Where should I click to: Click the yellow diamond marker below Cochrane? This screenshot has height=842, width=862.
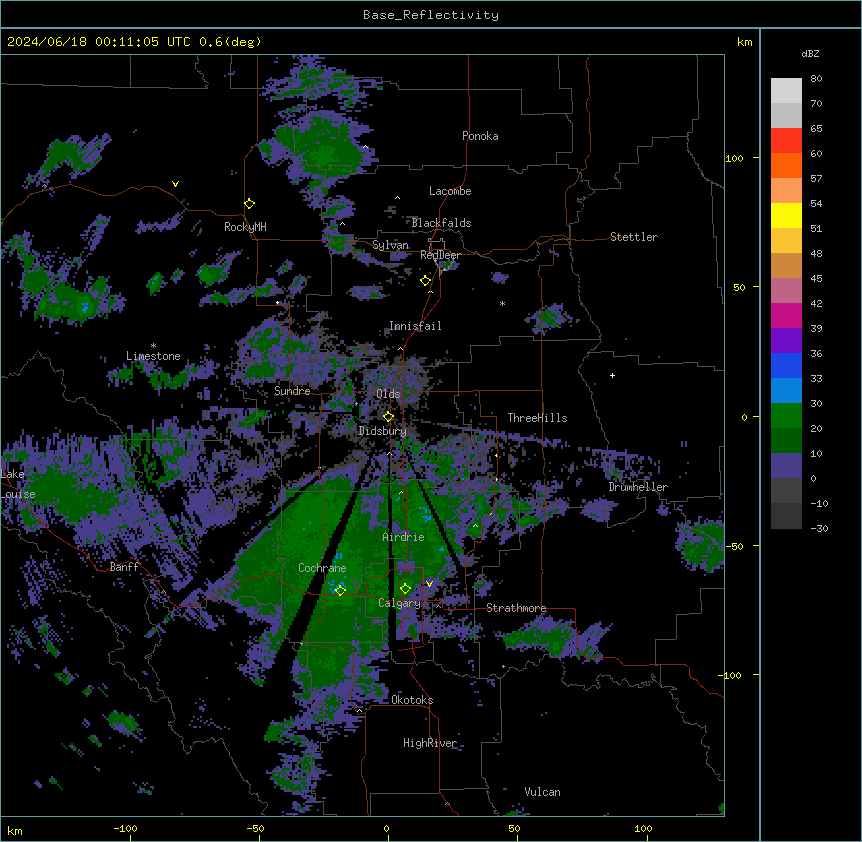[x=340, y=590]
